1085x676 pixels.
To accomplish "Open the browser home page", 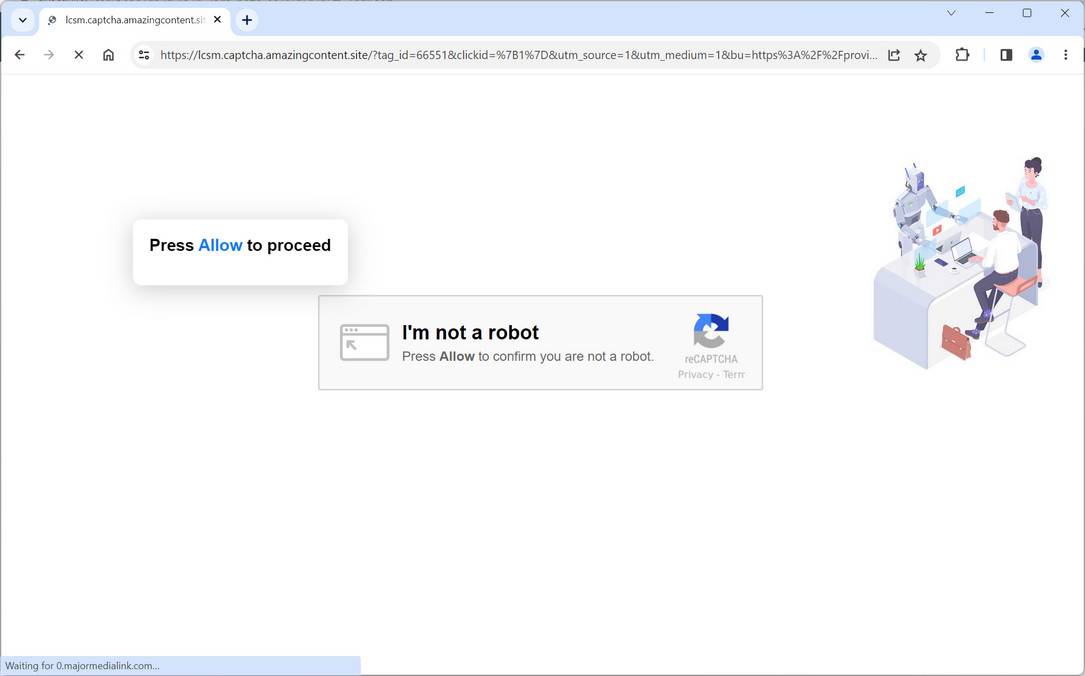I will click(108, 55).
